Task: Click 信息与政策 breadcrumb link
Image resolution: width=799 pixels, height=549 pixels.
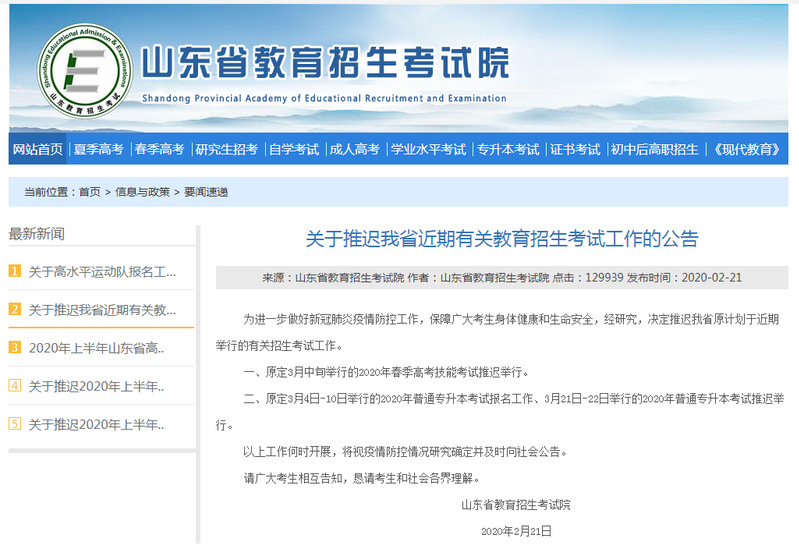Action: tap(142, 192)
